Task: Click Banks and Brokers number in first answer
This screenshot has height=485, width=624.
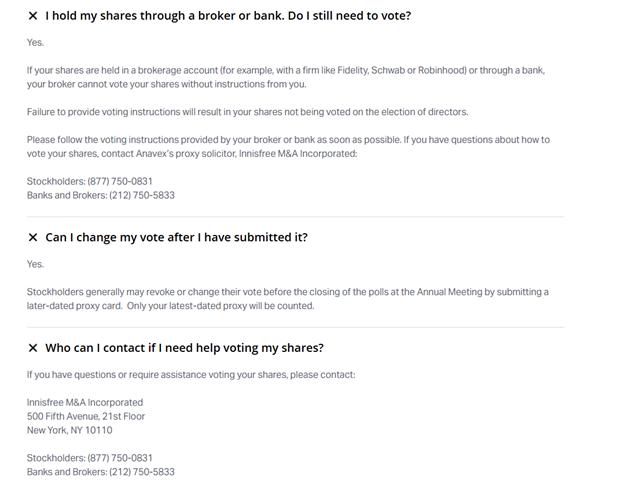Action: (x=142, y=195)
